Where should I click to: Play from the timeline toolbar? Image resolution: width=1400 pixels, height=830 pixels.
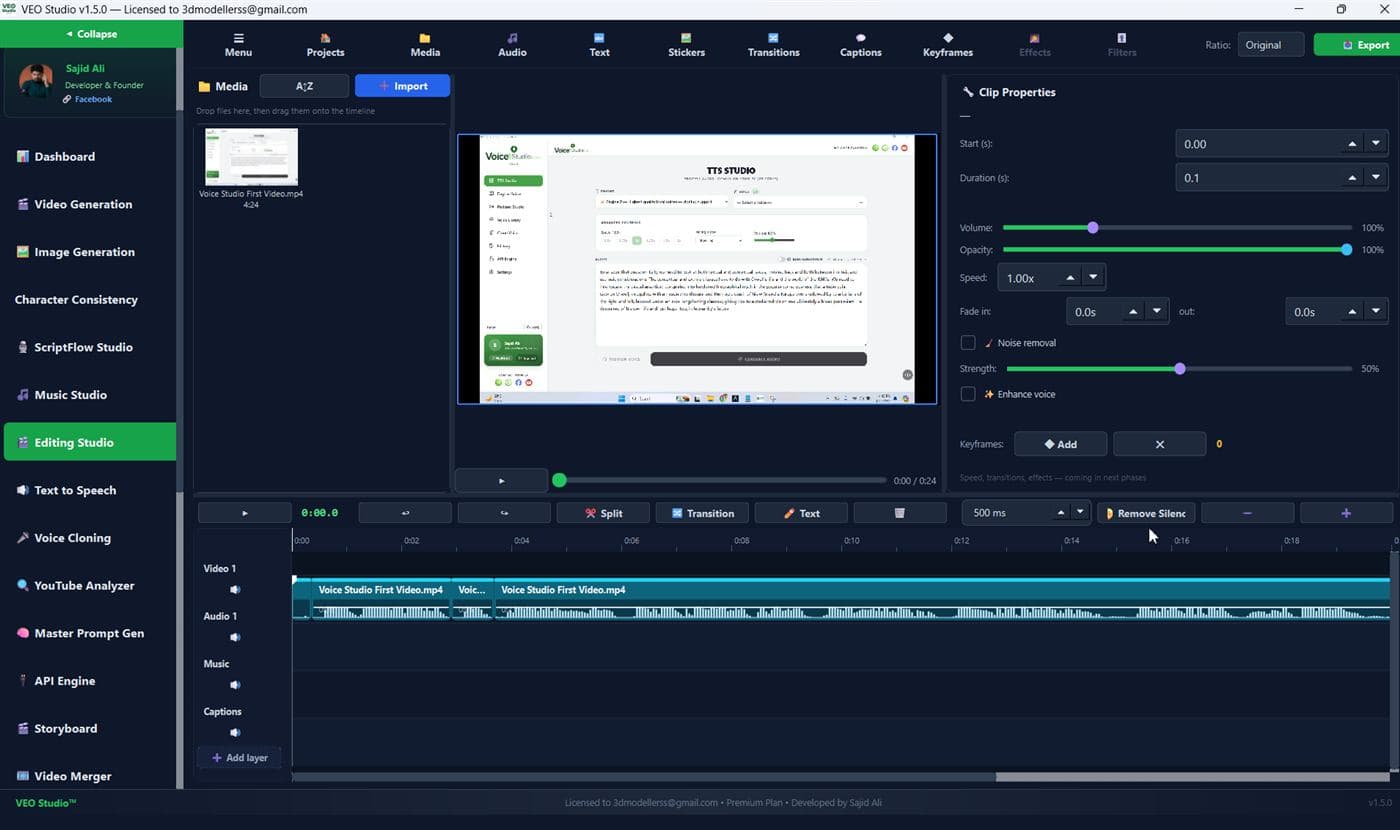point(245,513)
